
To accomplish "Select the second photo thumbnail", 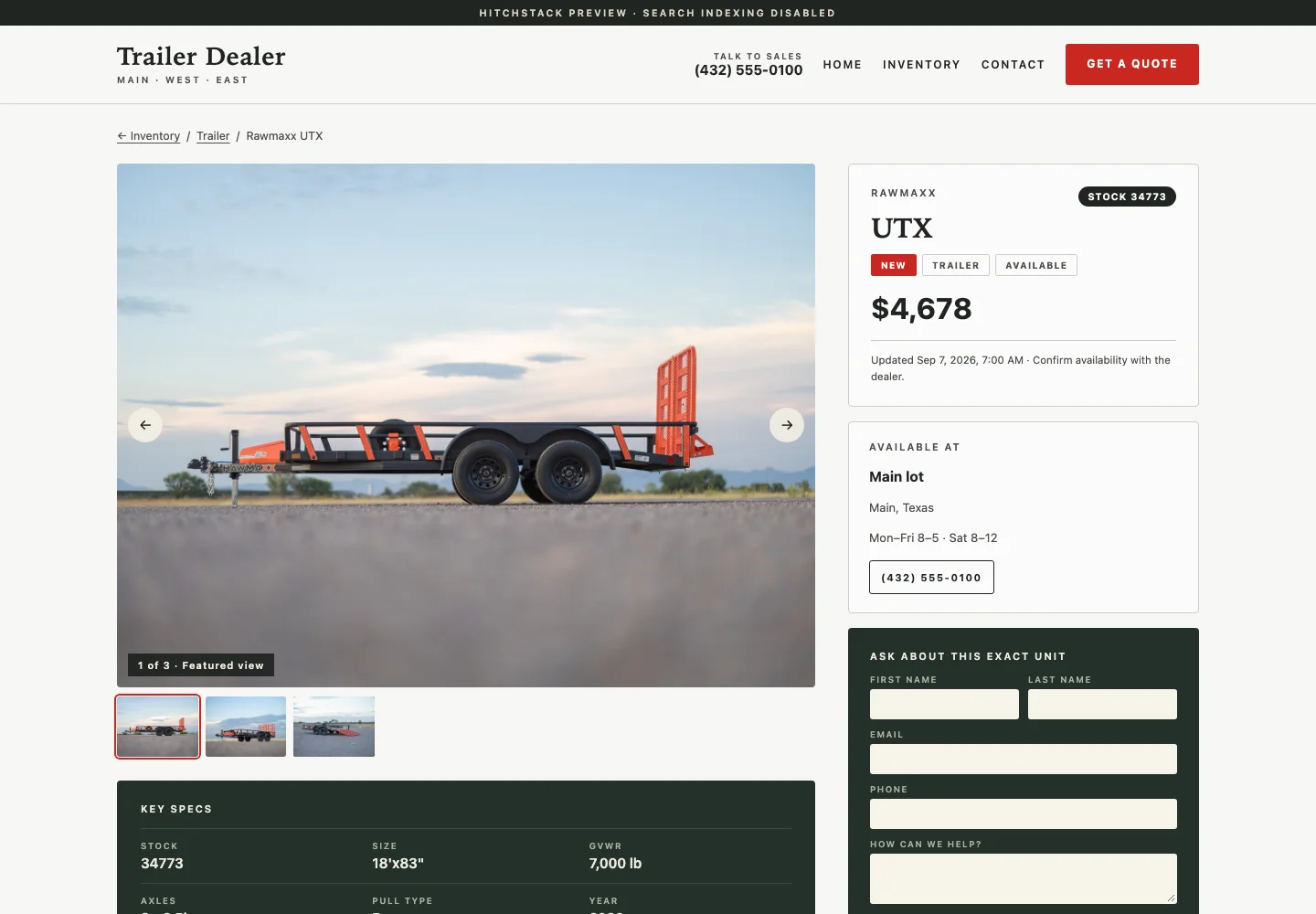I will point(246,727).
